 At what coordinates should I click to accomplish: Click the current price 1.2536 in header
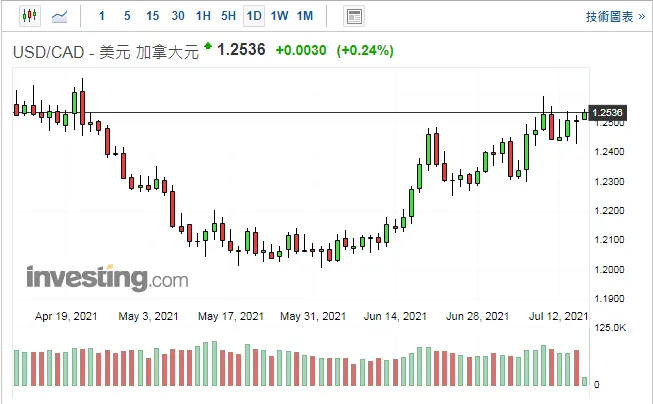coord(241,50)
